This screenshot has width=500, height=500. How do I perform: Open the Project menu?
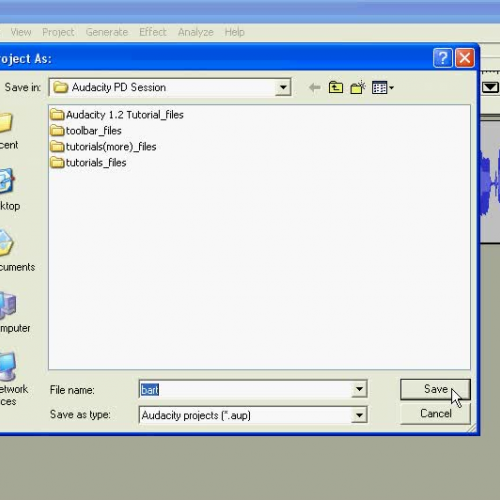(58, 32)
